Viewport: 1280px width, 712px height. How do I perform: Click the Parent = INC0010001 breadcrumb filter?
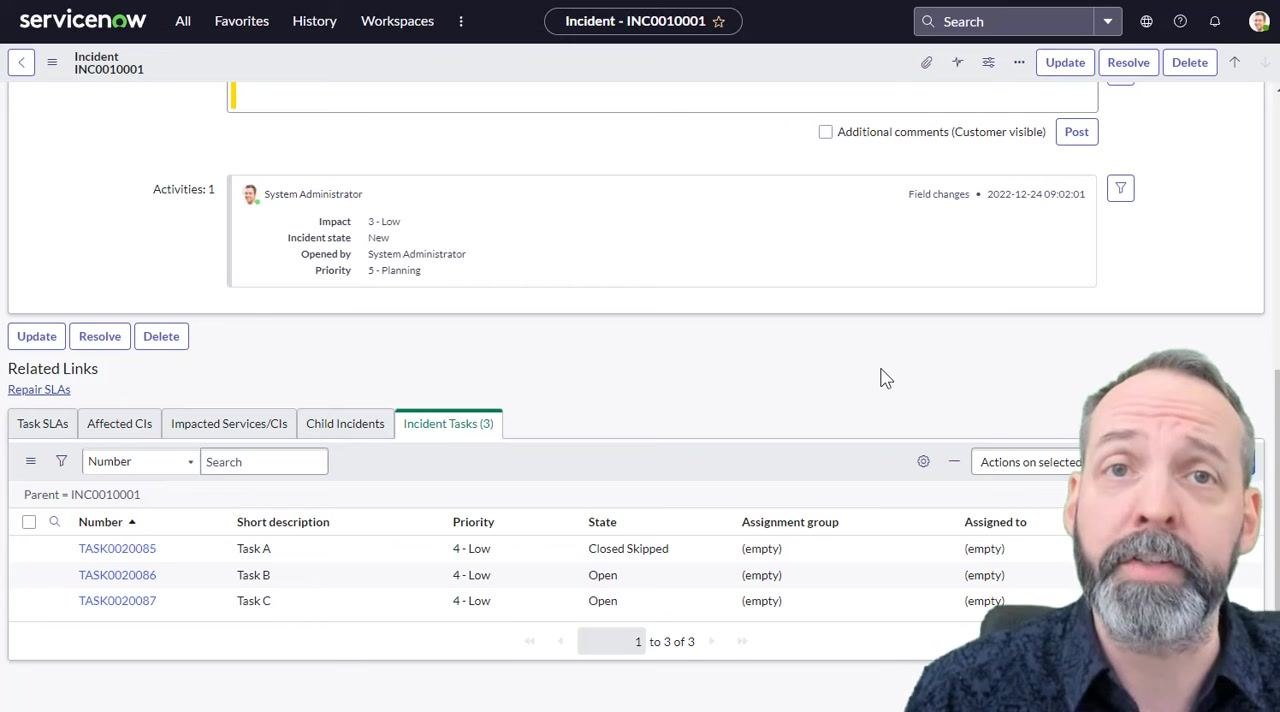[82, 494]
